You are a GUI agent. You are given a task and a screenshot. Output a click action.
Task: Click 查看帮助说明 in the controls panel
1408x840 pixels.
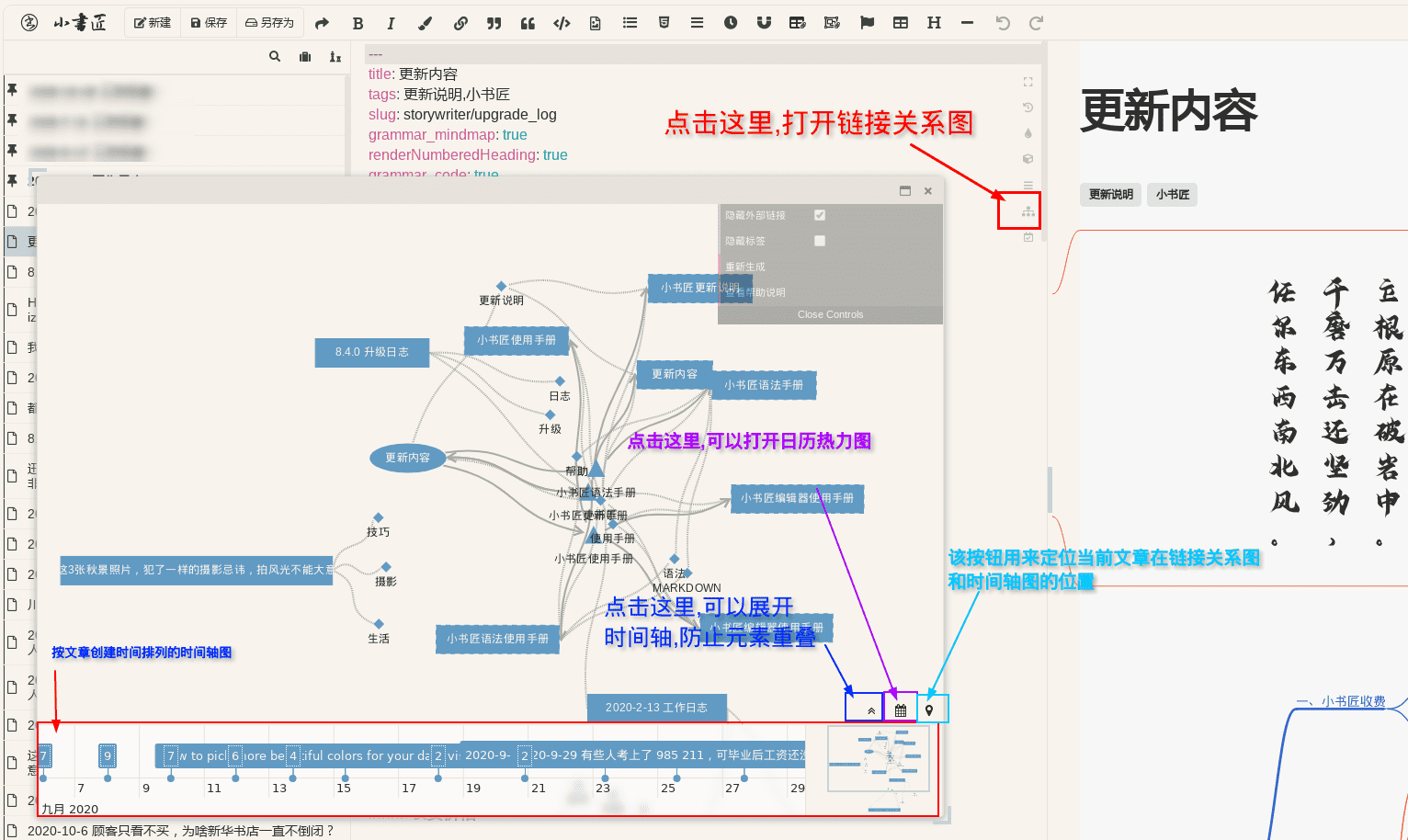click(755, 292)
